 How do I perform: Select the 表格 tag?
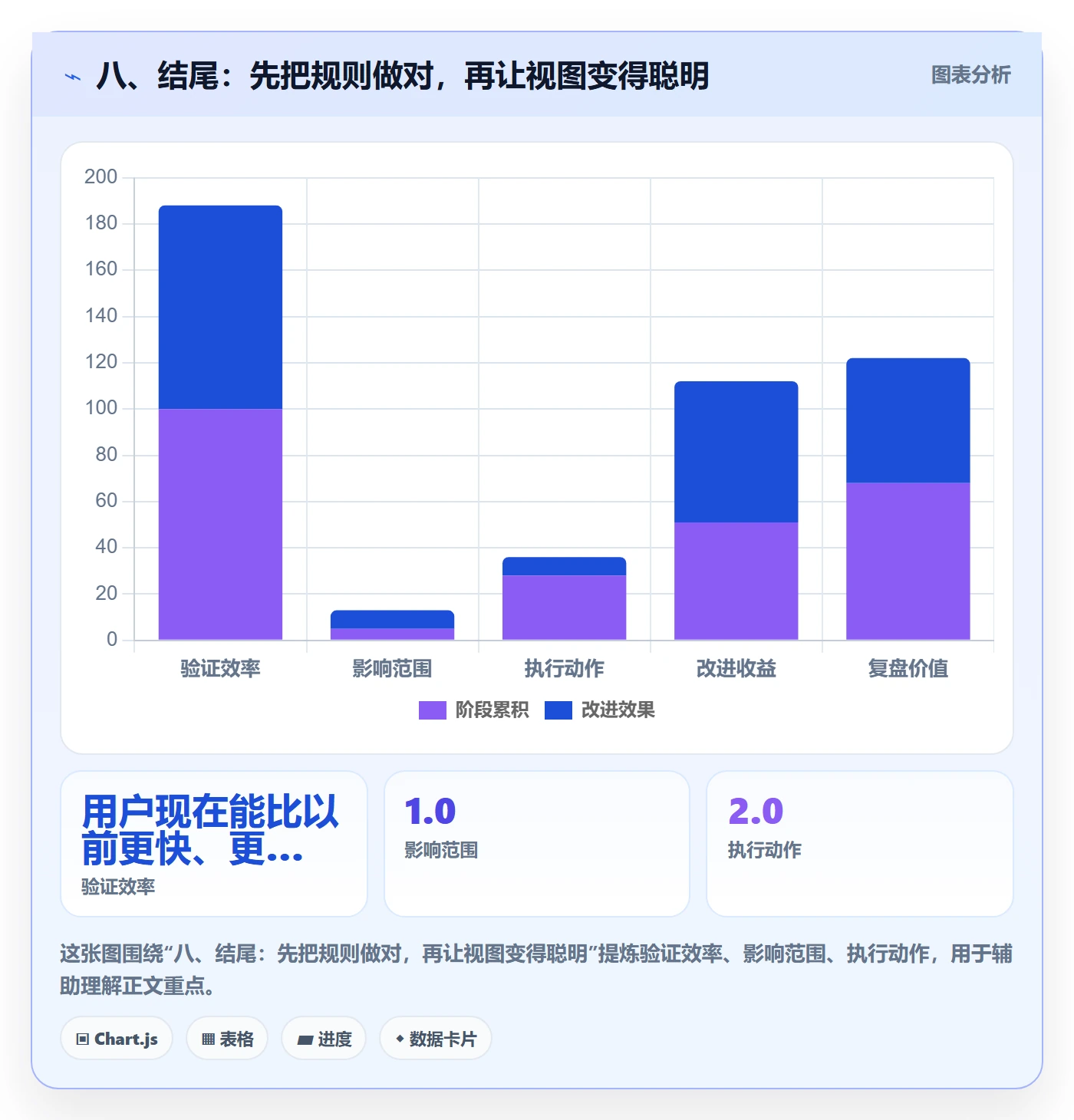tap(227, 1039)
